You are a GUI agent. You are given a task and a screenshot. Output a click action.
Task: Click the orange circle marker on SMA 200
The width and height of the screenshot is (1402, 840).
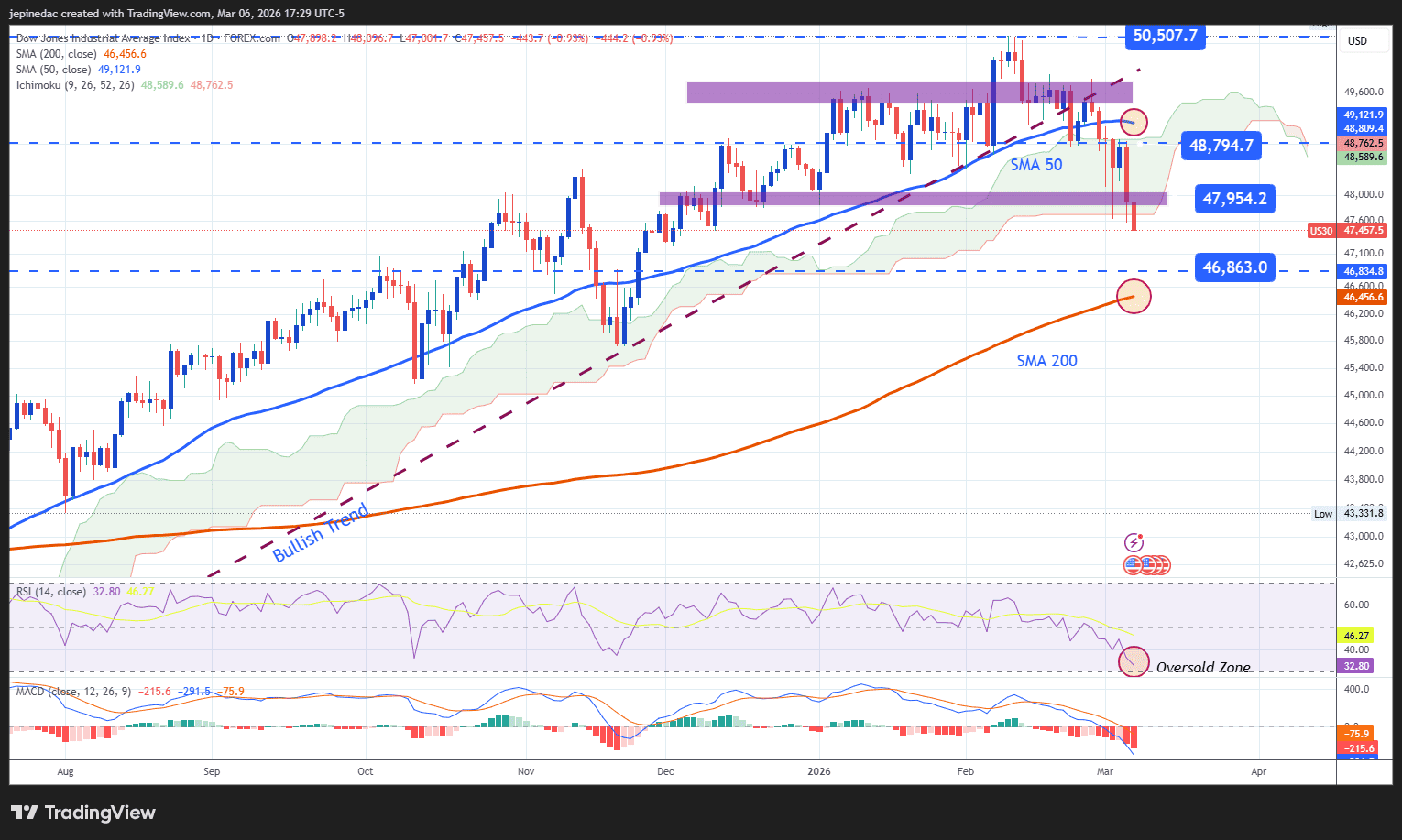click(x=1134, y=297)
